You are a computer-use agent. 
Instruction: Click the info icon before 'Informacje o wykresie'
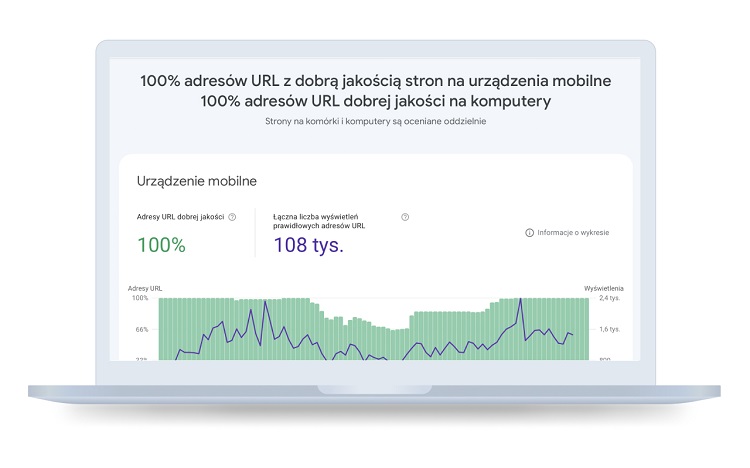pyautogui.click(x=529, y=233)
